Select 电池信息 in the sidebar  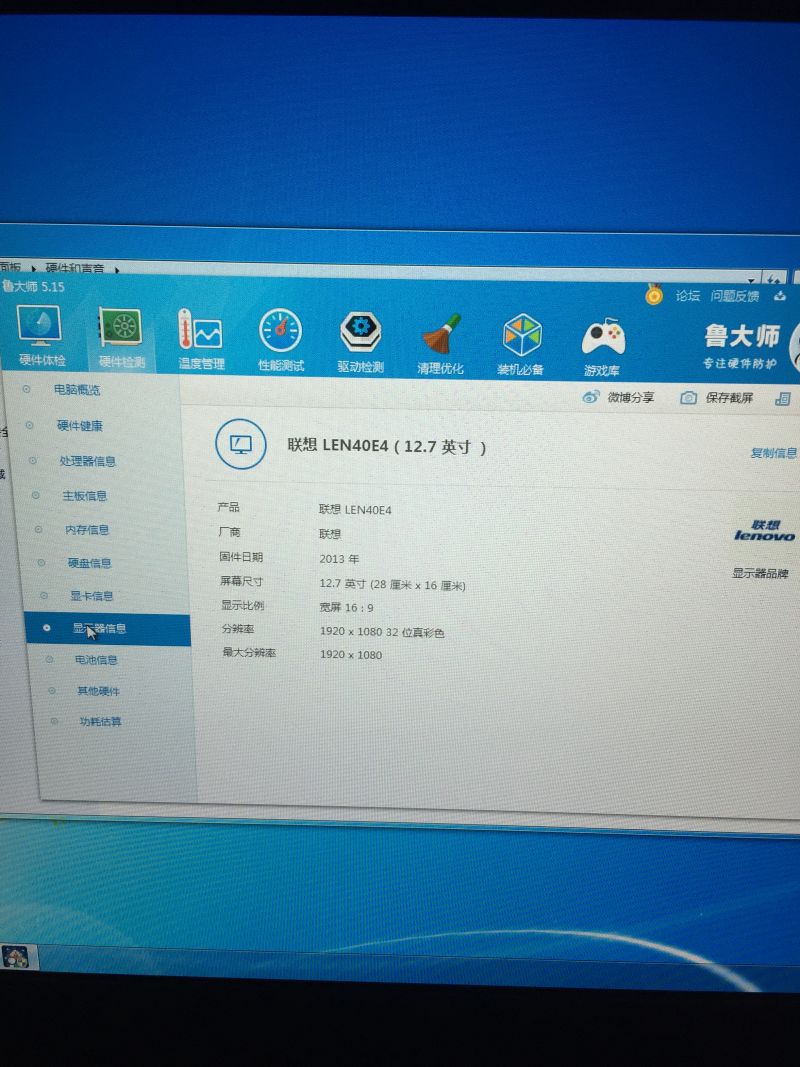tap(96, 660)
